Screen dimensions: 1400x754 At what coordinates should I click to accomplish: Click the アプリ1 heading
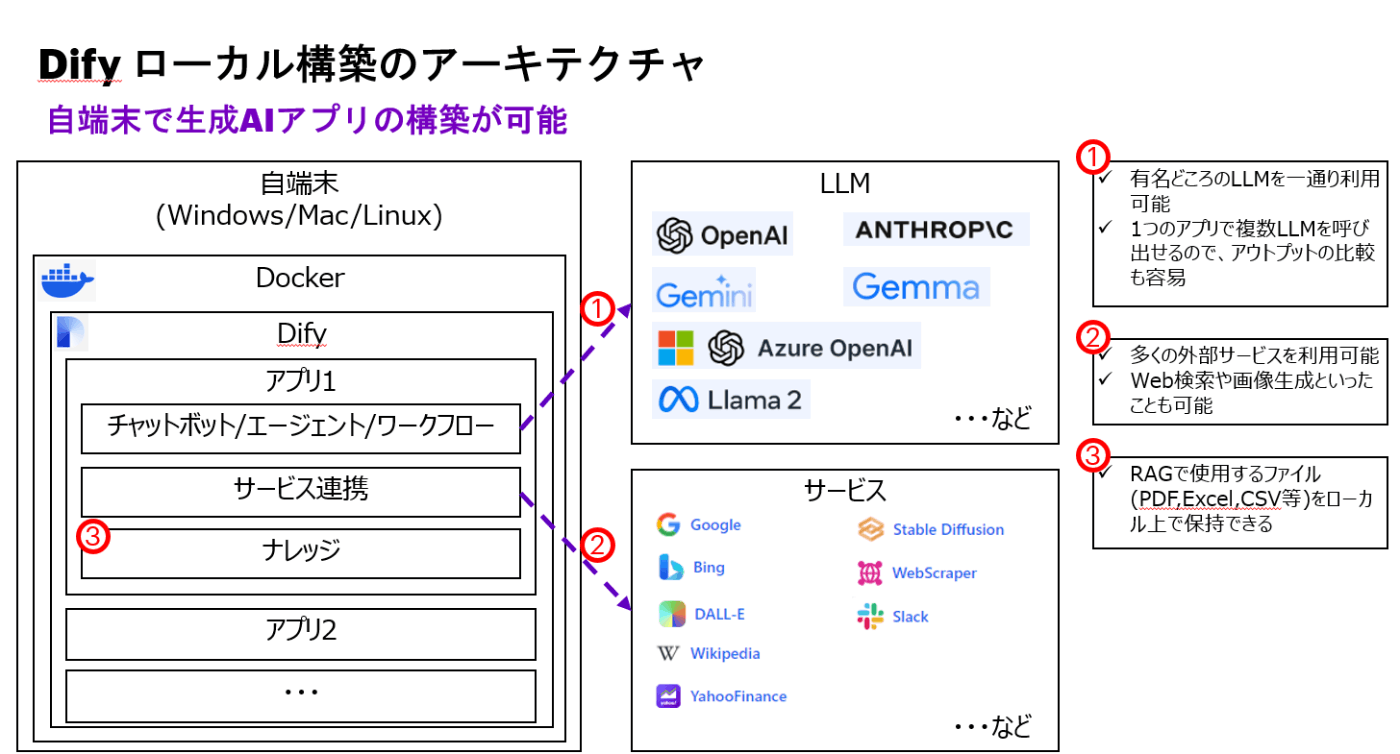[301, 380]
